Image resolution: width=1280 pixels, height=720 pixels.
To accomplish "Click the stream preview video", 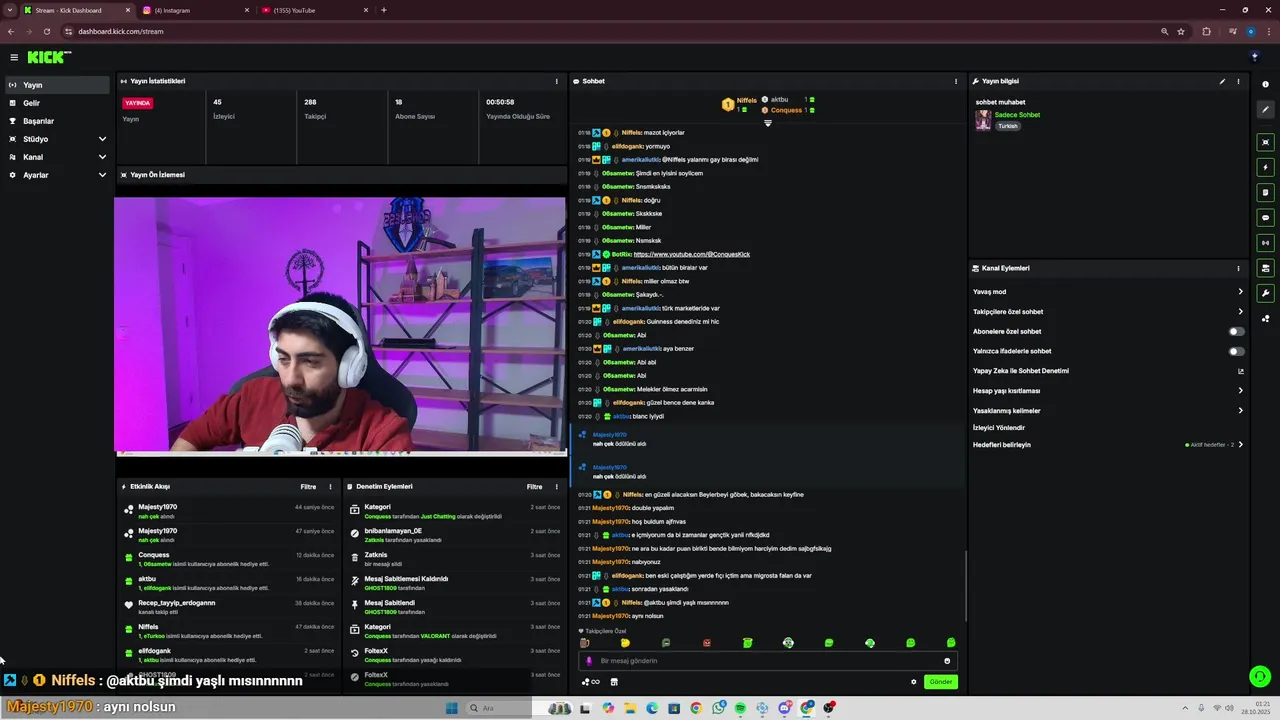I will click(340, 325).
